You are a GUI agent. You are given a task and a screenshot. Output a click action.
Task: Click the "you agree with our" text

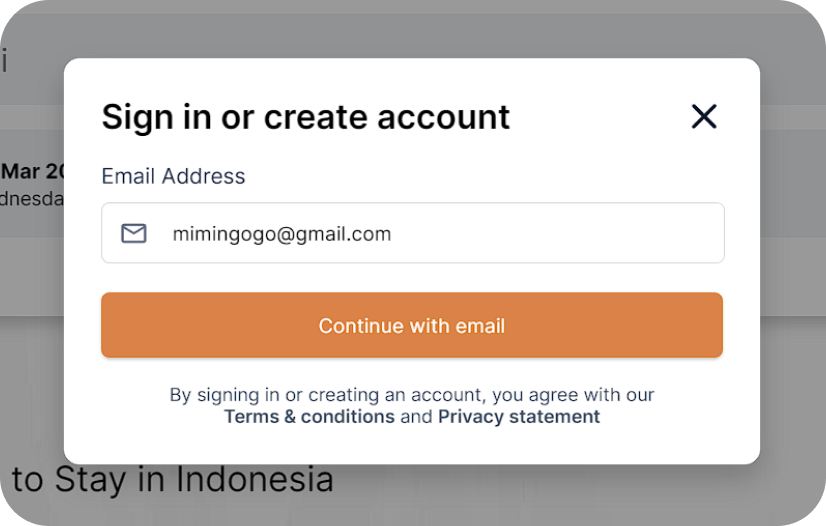[574, 395]
